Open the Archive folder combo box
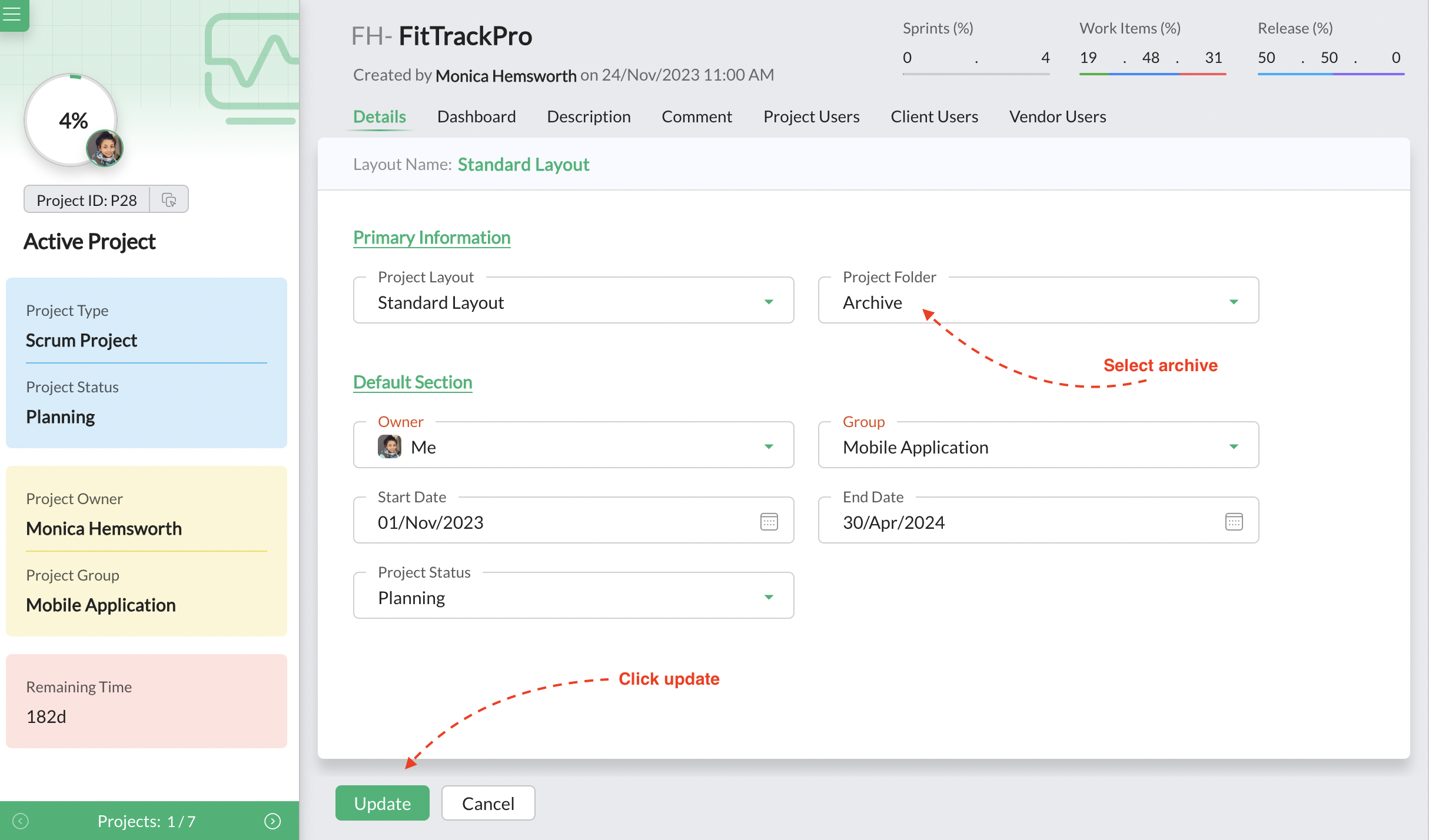Screen dimensions: 1429x840 click(x=1038, y=301)
